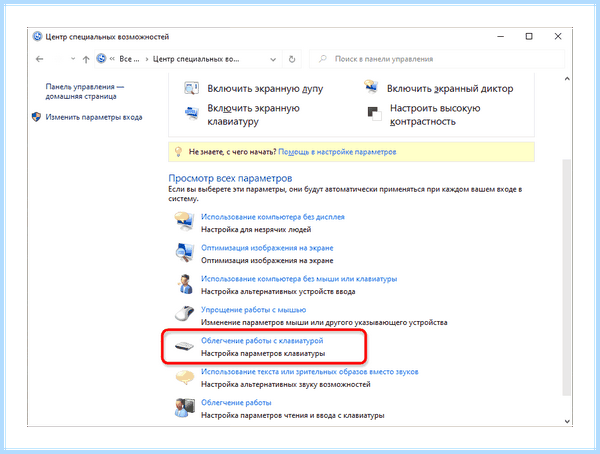This screenshot has width=600, height=454.
Task: Click the Центр специальных во... breadcrumb segment
Action: (x=196, y=59)
